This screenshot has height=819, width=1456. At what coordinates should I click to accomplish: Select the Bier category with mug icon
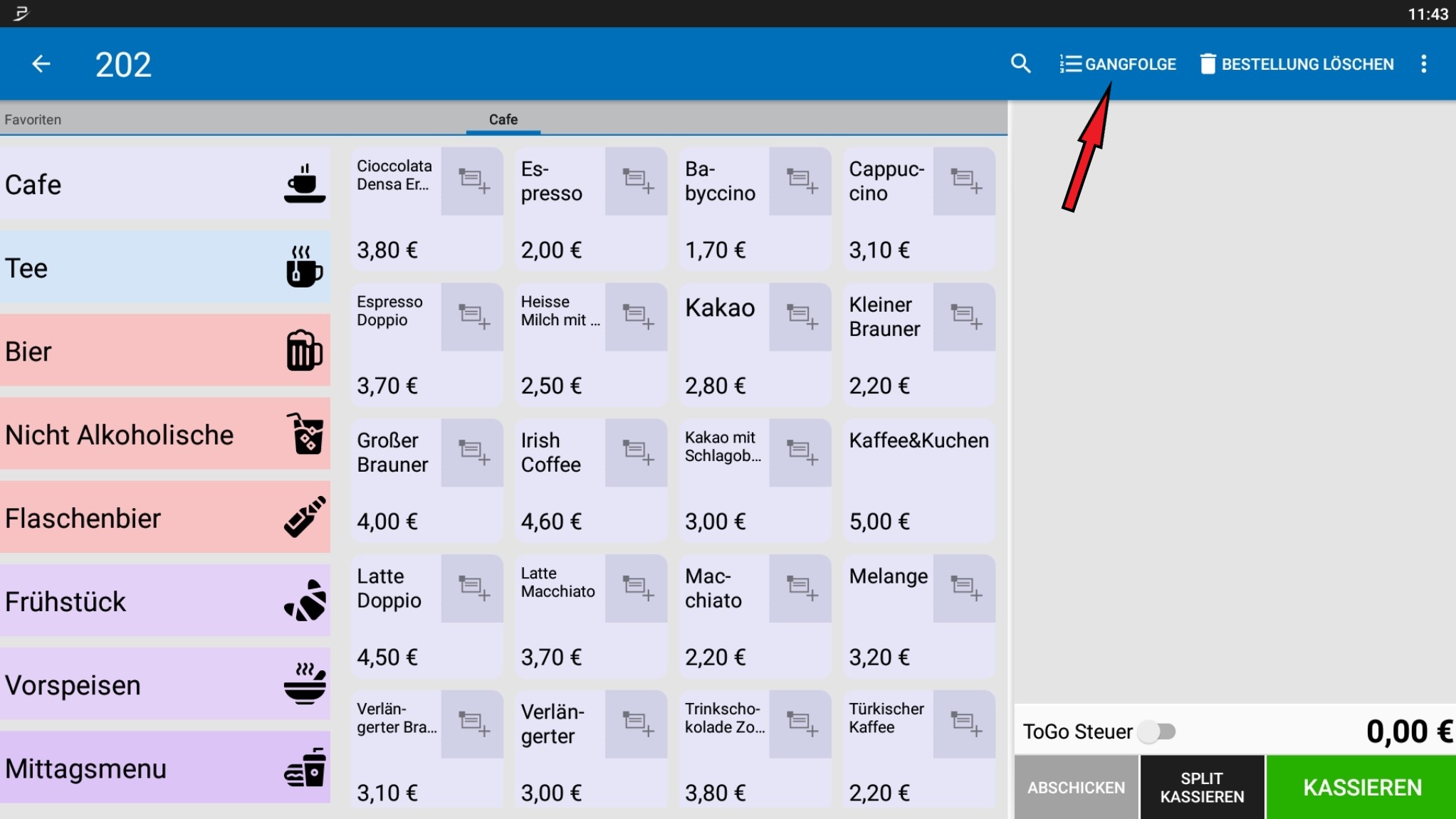[164, 351]
